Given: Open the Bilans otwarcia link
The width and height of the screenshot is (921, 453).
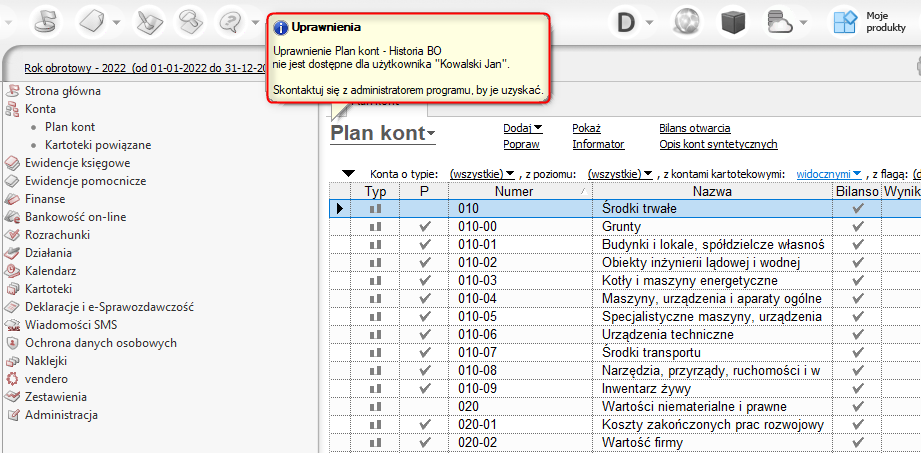Looking at the screenshot, I should point(695,129).
